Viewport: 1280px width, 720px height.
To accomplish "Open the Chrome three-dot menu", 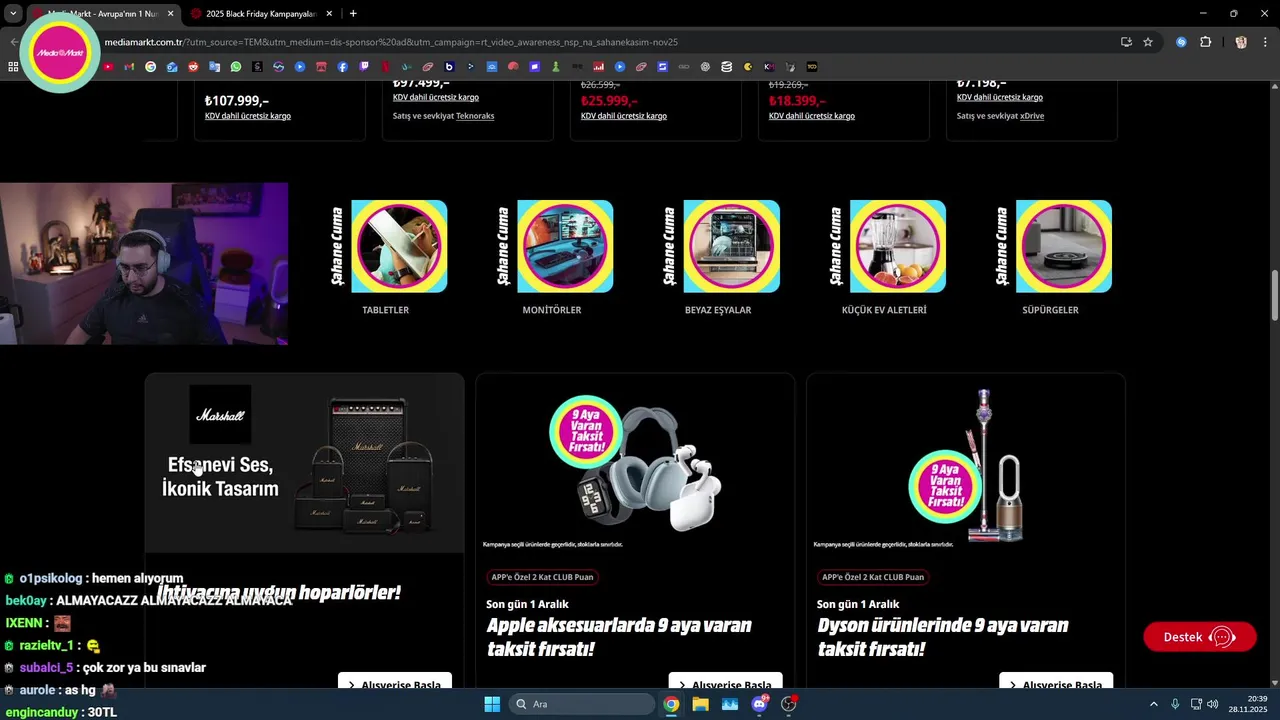I will click(x=1266, y=42).
